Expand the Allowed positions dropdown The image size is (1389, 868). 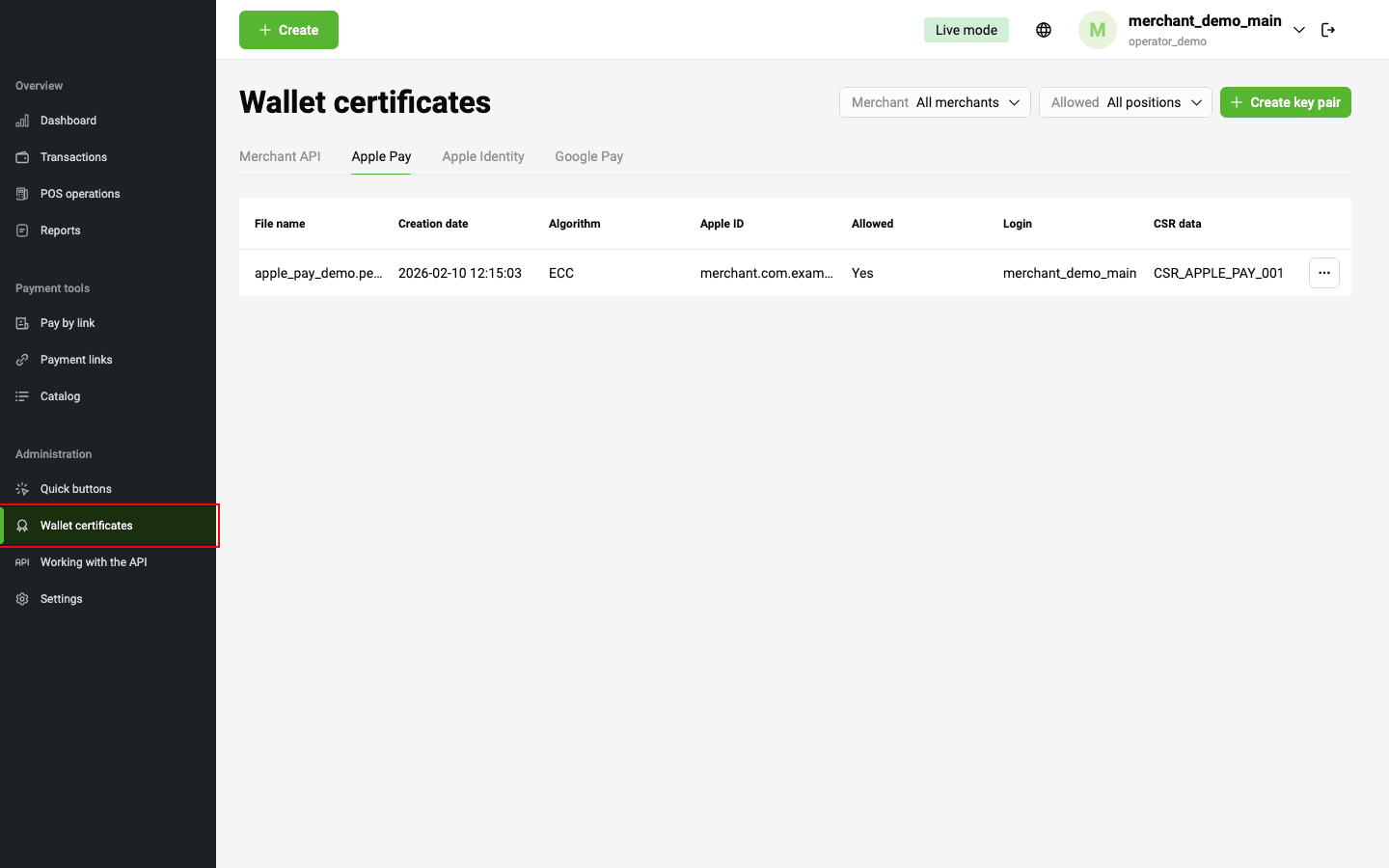coord(1125,102)
